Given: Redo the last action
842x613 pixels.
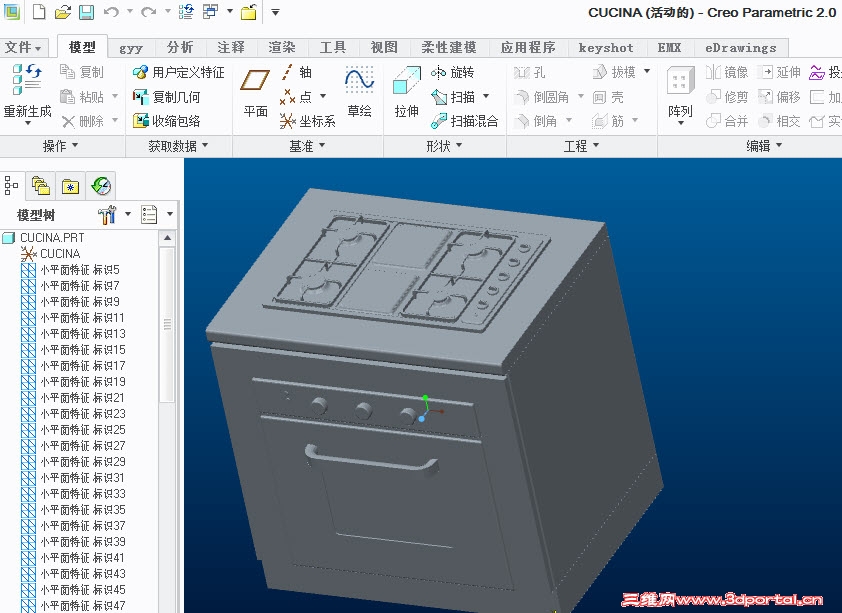Looking at the screenshot, I should click(149, 11).
